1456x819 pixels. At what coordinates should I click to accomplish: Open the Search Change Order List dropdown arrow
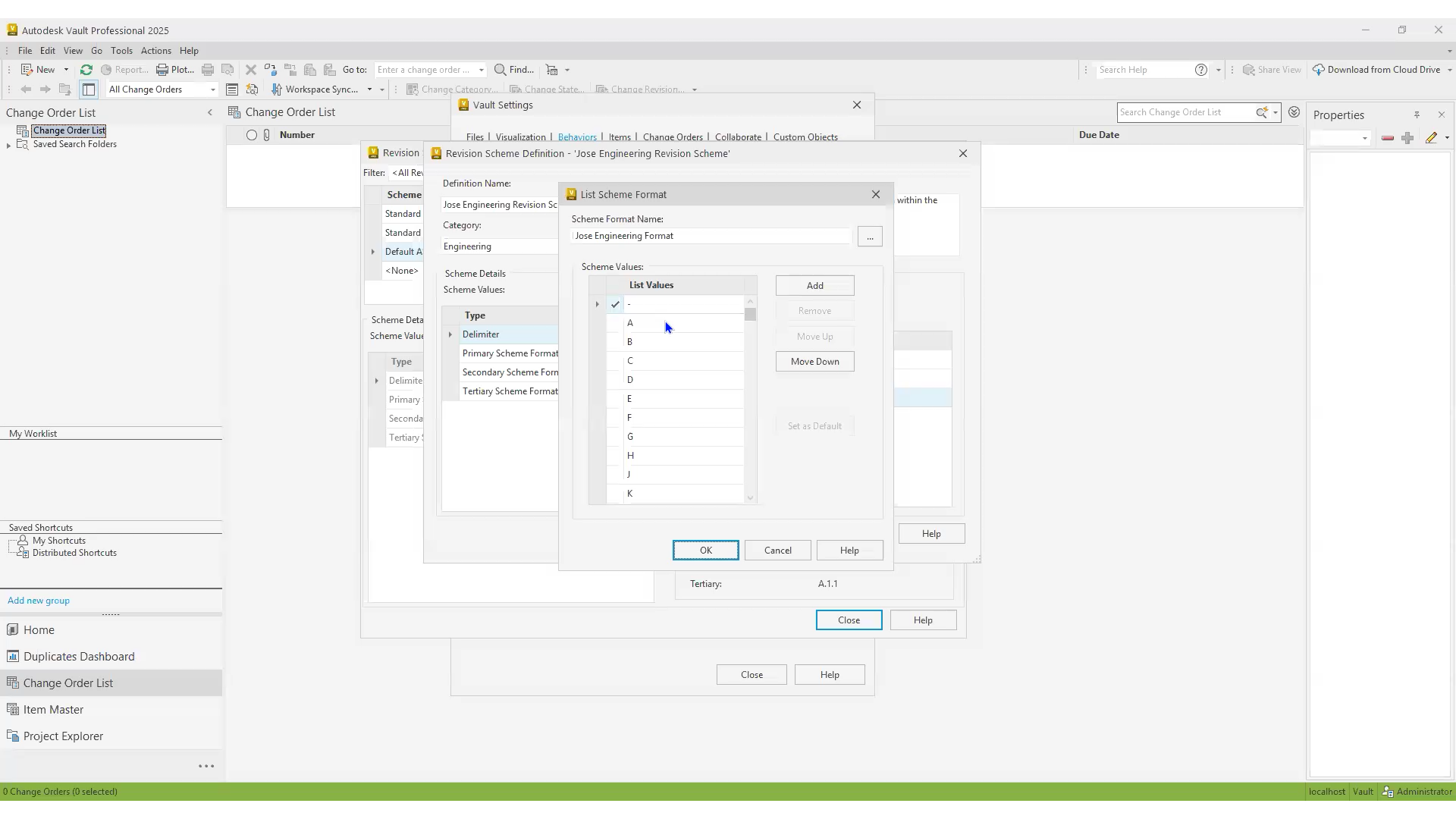1276,112
